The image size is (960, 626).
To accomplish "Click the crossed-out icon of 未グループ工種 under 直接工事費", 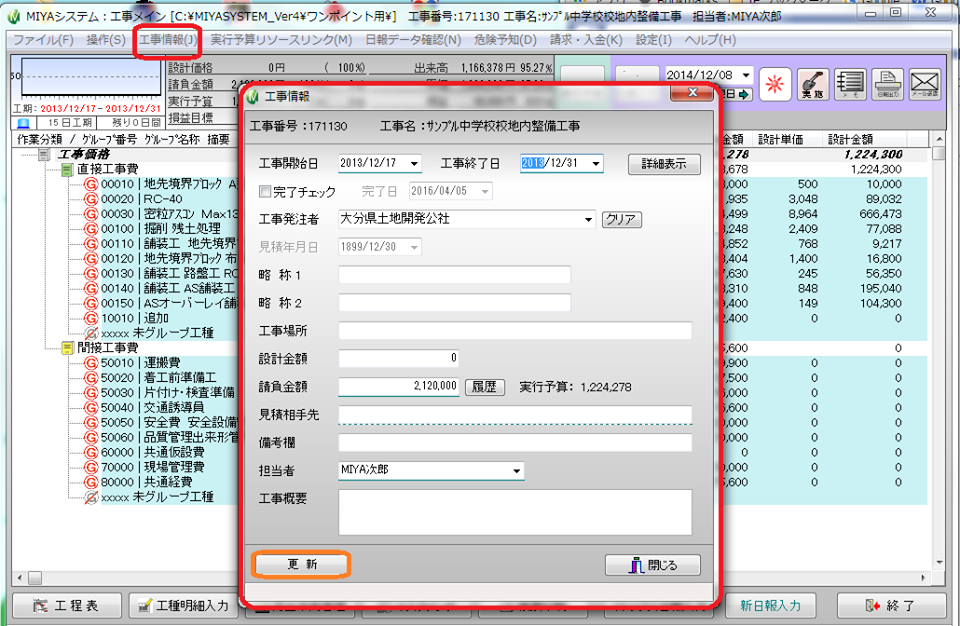I will [x=91, y=333].
